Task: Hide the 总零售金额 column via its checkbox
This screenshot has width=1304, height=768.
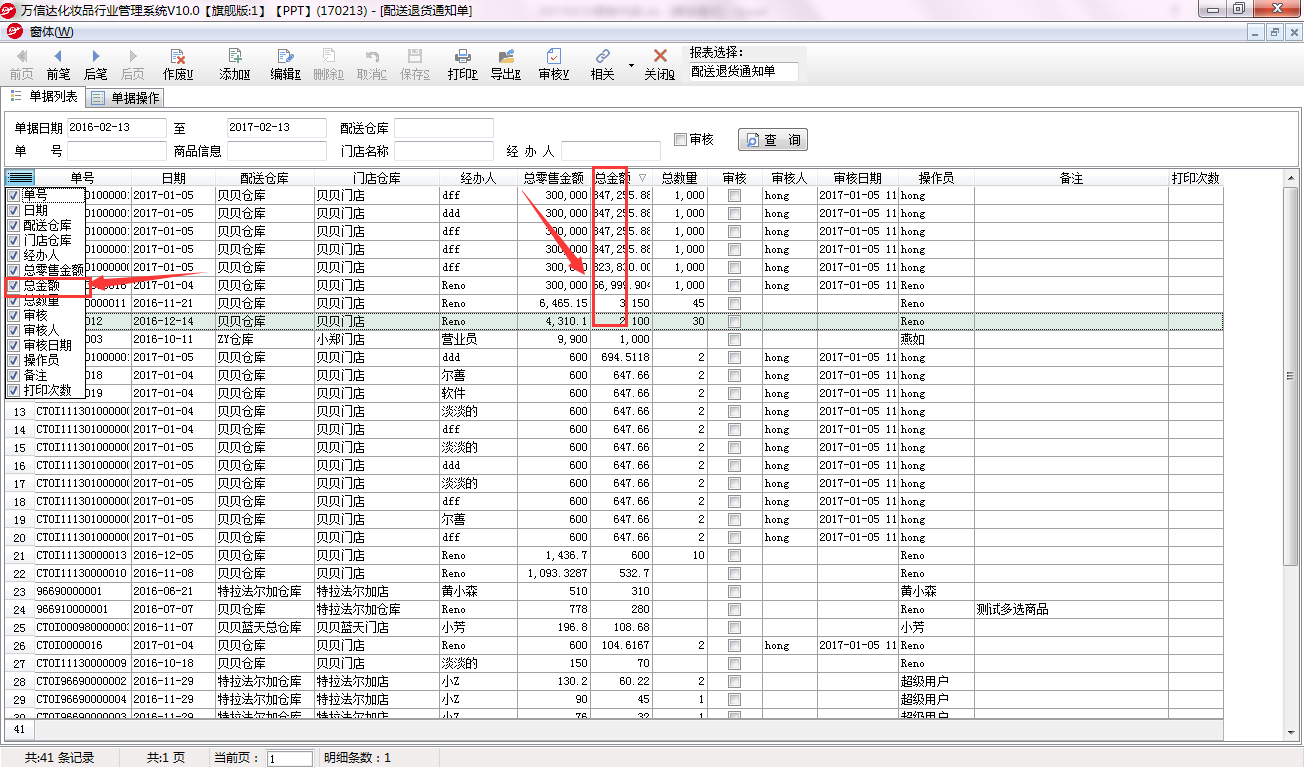Action: click(14, 270)
